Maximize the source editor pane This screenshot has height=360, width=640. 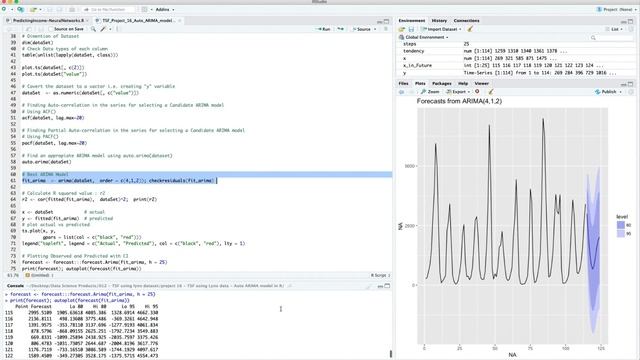pyautogui.click(x=387, y=21)
